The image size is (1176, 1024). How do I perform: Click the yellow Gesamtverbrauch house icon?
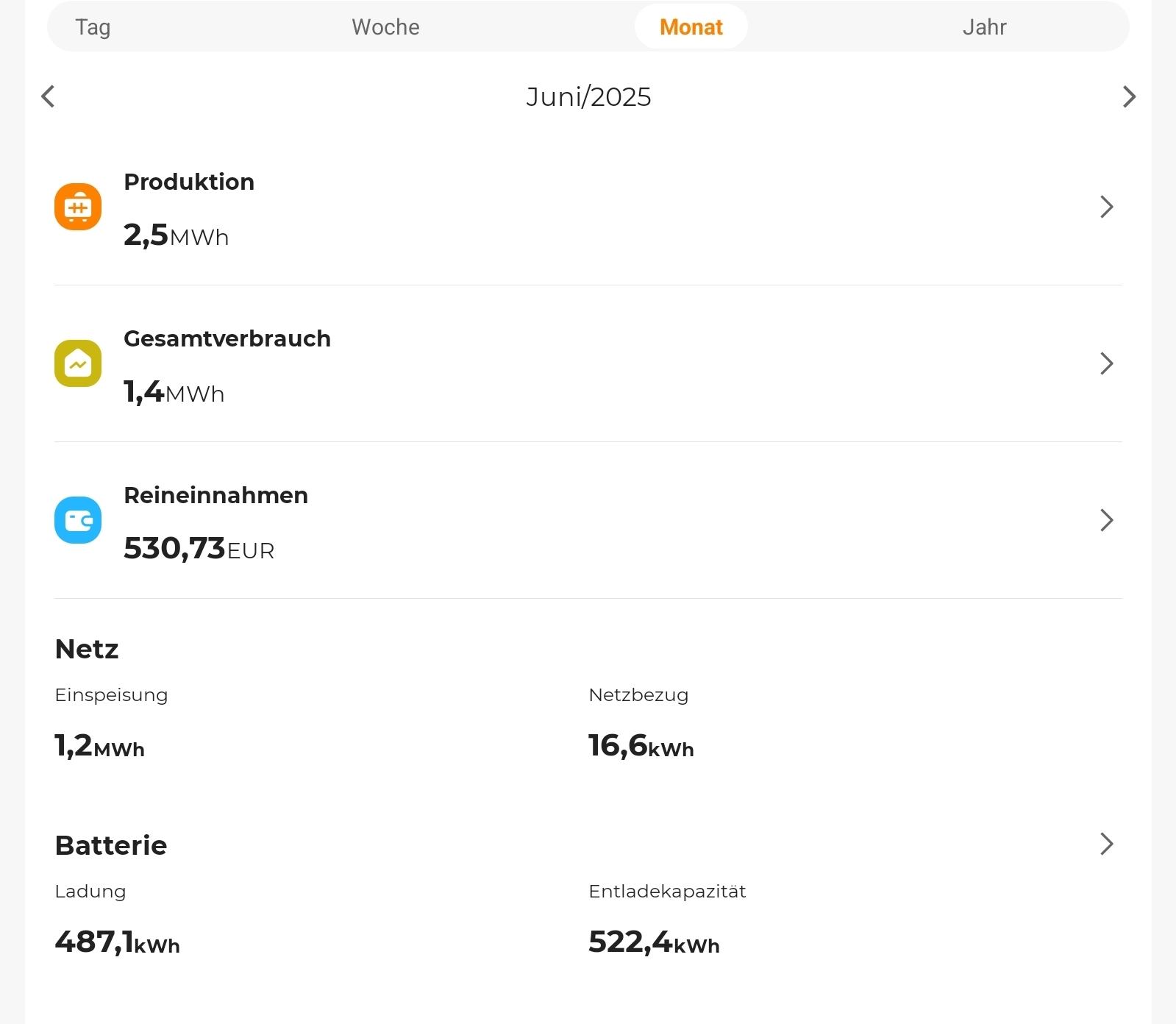click(x=78, y=363)
